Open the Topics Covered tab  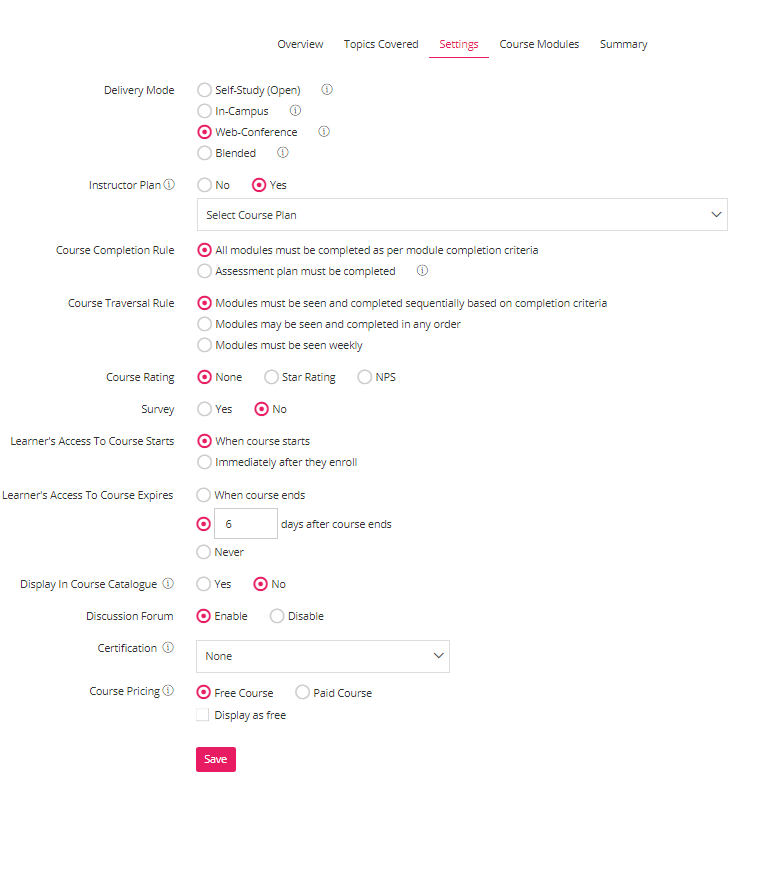(x=381, y=44)
